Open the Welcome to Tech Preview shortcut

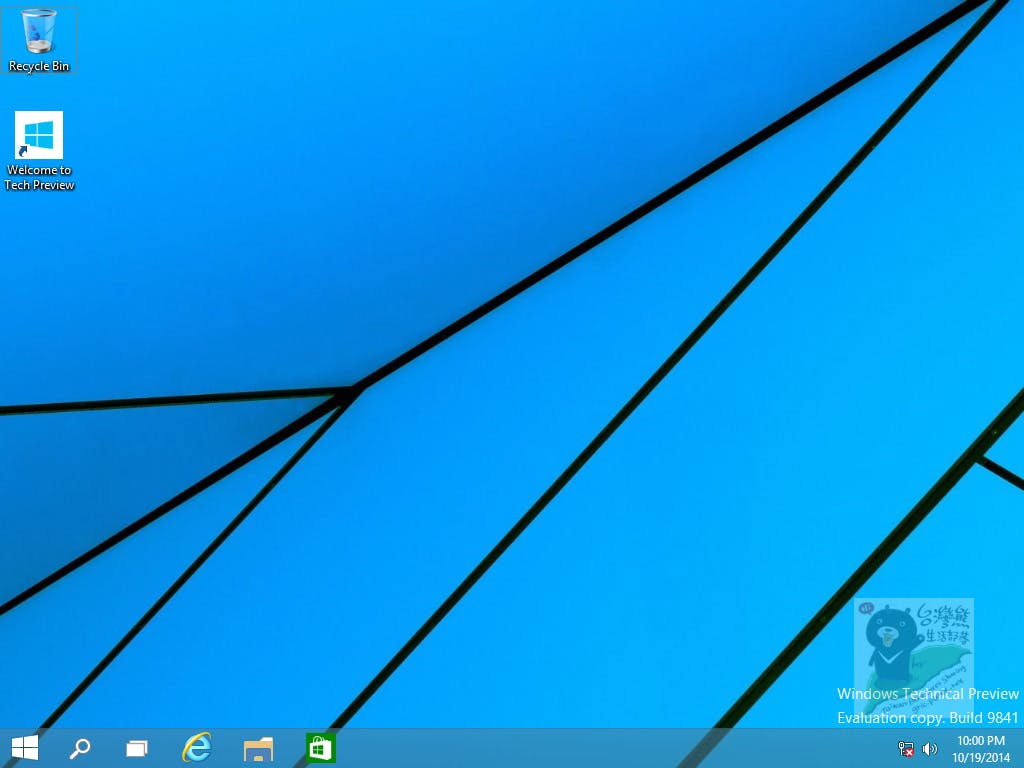click(x=39, y=133)
